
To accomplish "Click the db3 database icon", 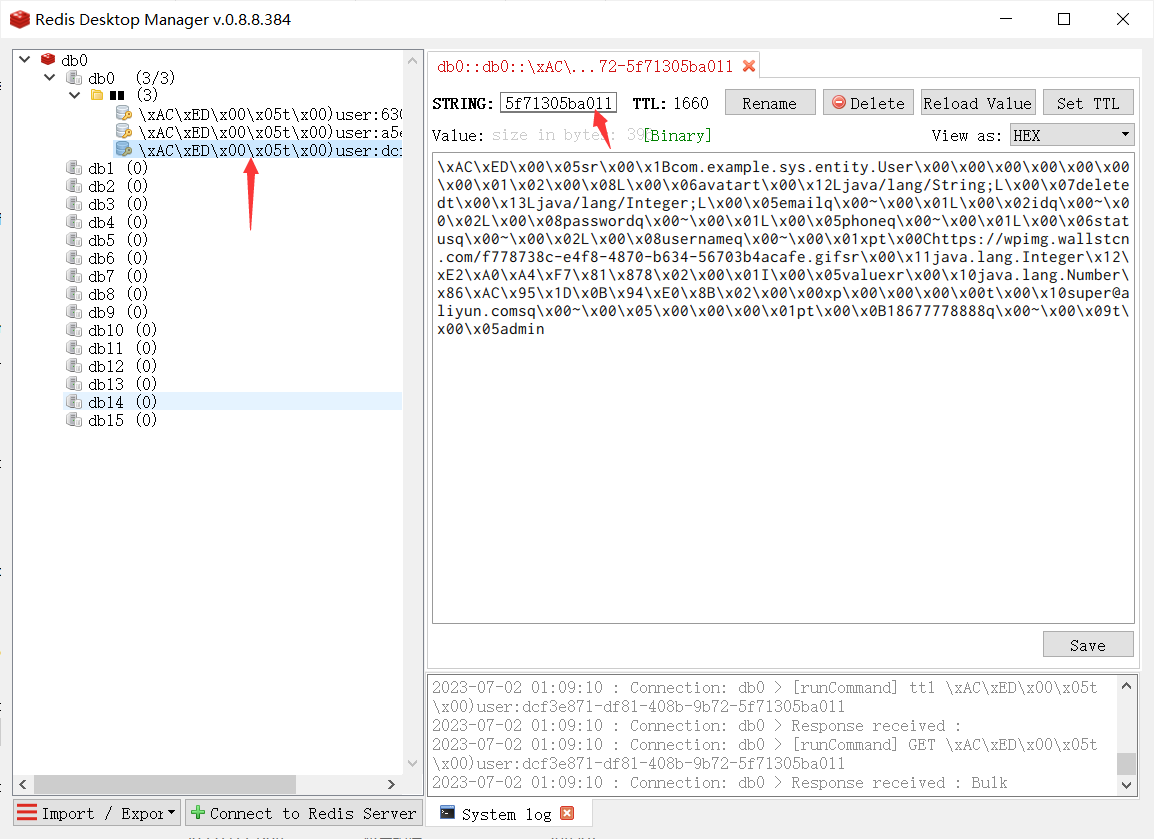I will pos(74,204).
